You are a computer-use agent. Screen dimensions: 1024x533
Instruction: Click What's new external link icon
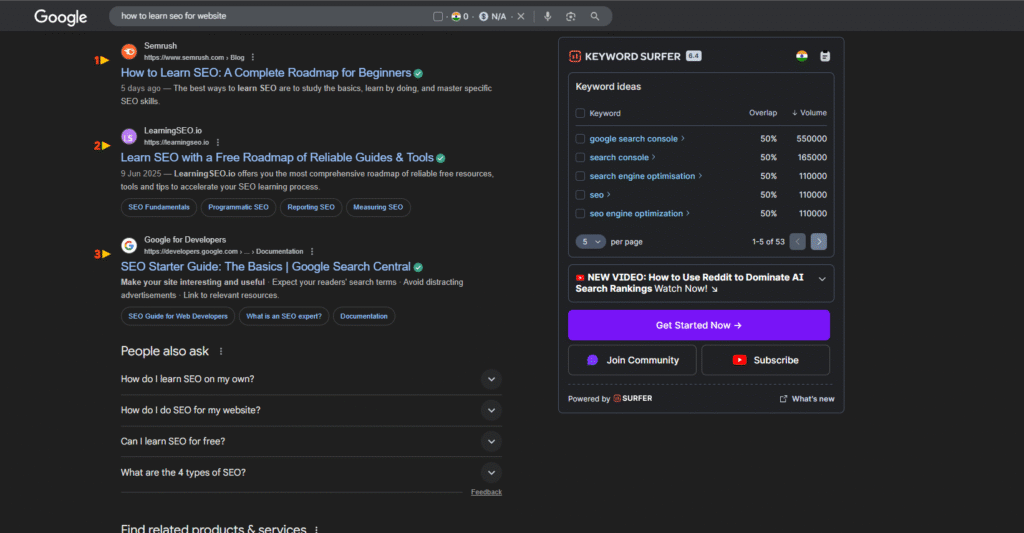click(x=783, y=398)
